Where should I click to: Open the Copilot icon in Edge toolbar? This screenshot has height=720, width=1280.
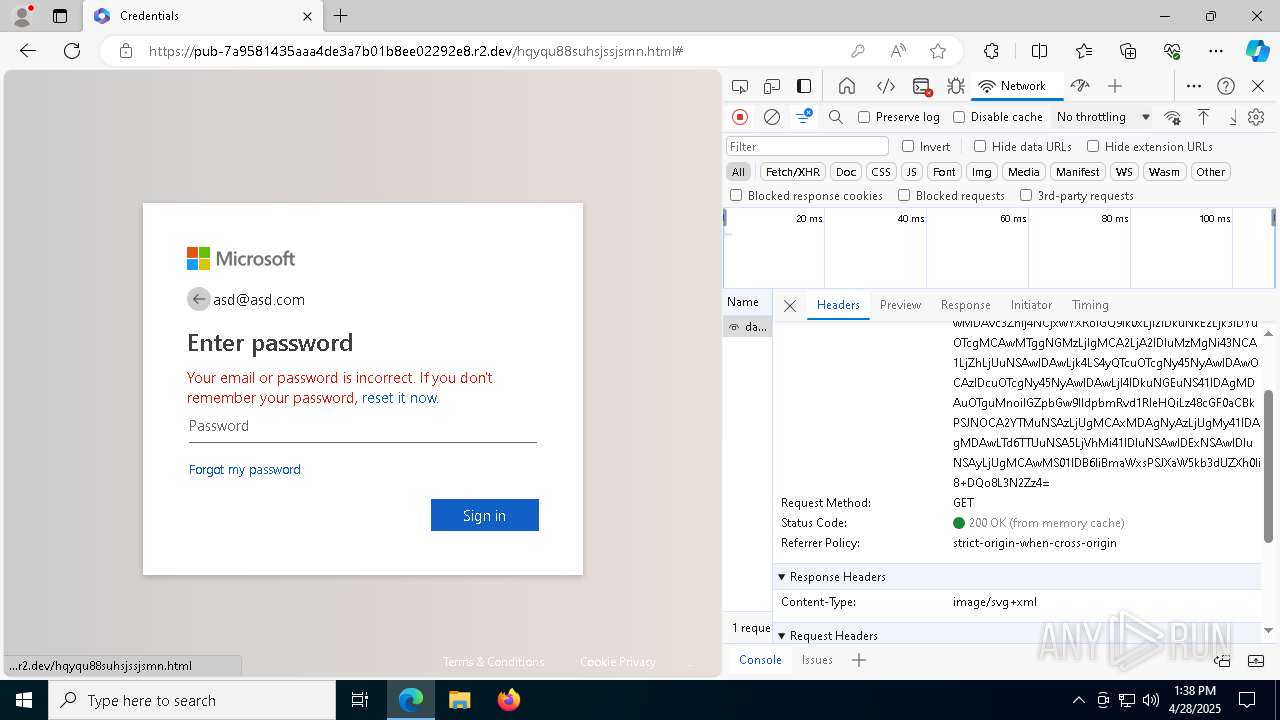pos(1257,51)
